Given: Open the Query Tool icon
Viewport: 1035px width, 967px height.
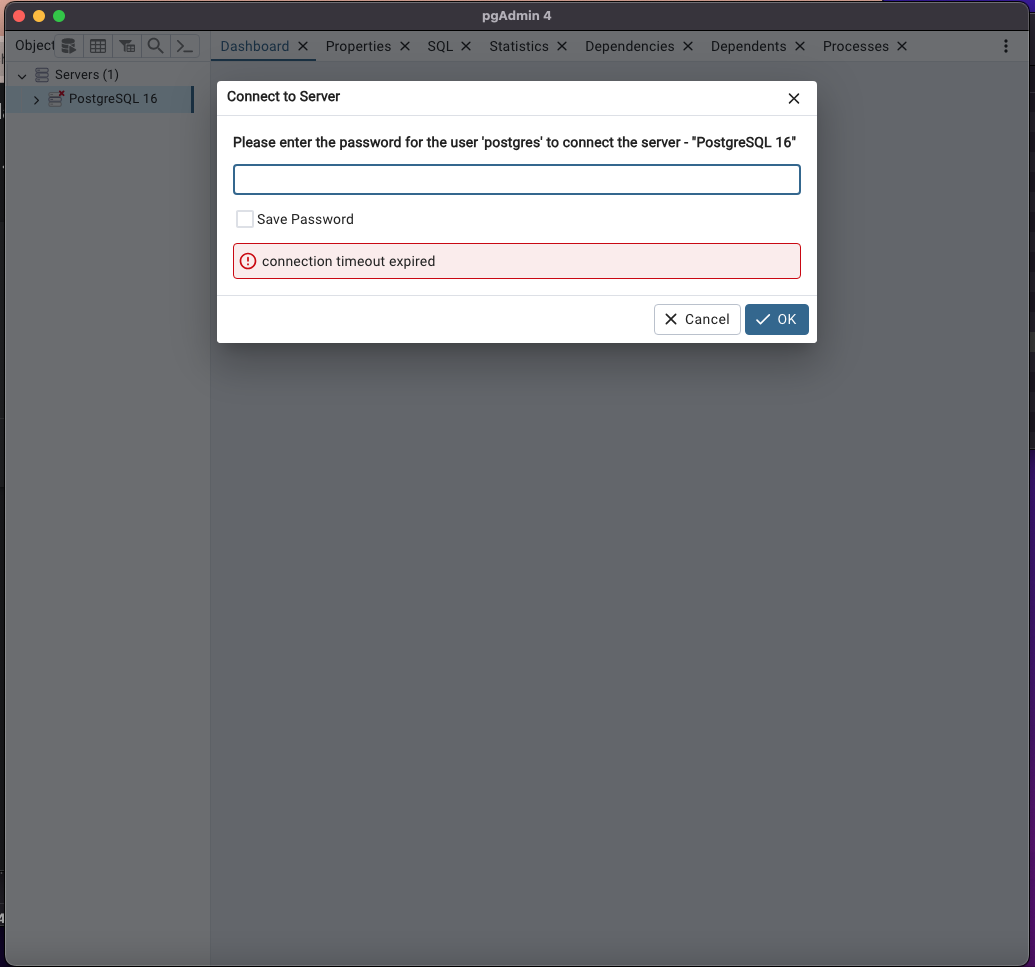Looking at the screenshot, I should 67,45.
